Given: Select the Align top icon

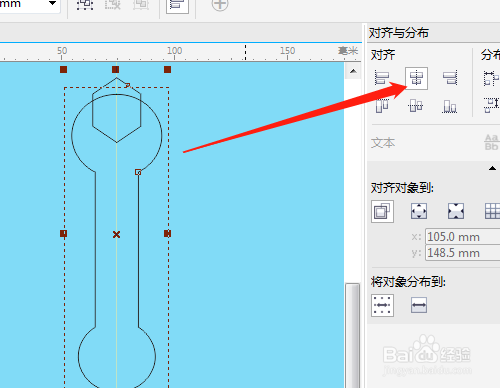Looking at the screenshot, I should 382,106.
